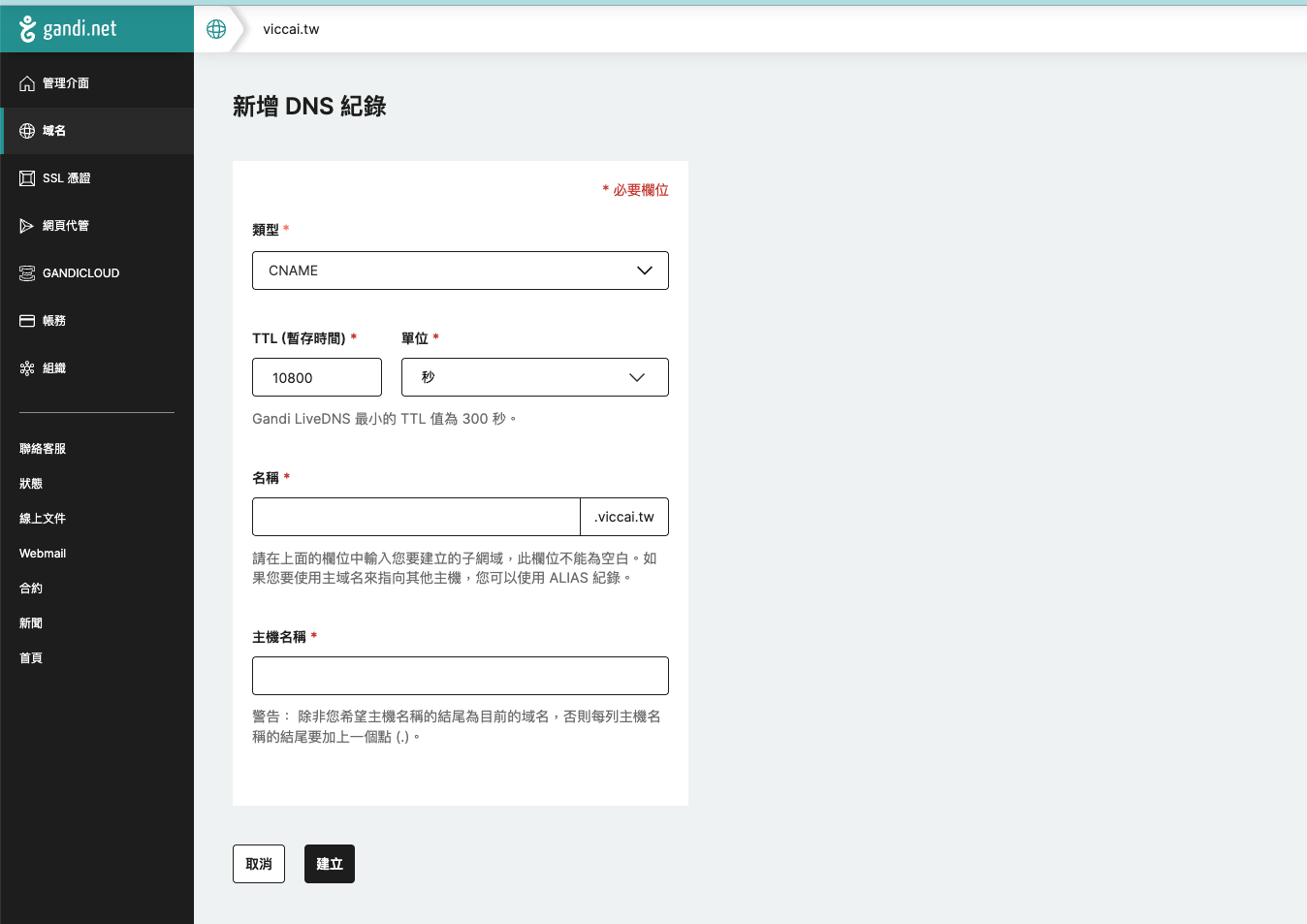Open the organizations icon in sidebar
The height and width of the screenshot is (924, 1307).
27,368
